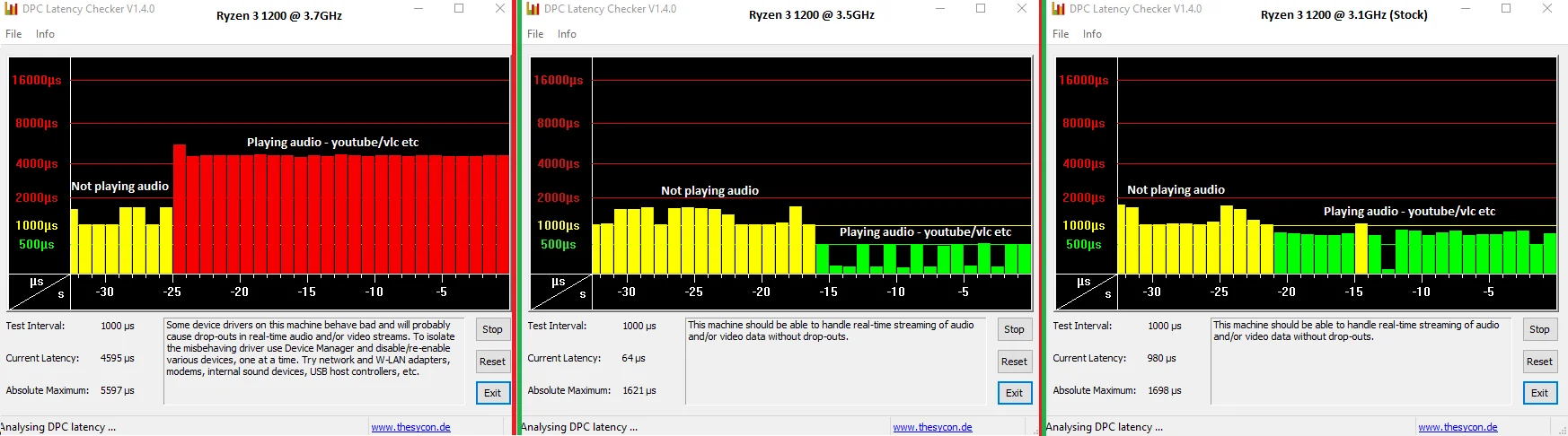Open Info menu in 3.5GHz window
1568x436 pixels.
tap(567, 34)
